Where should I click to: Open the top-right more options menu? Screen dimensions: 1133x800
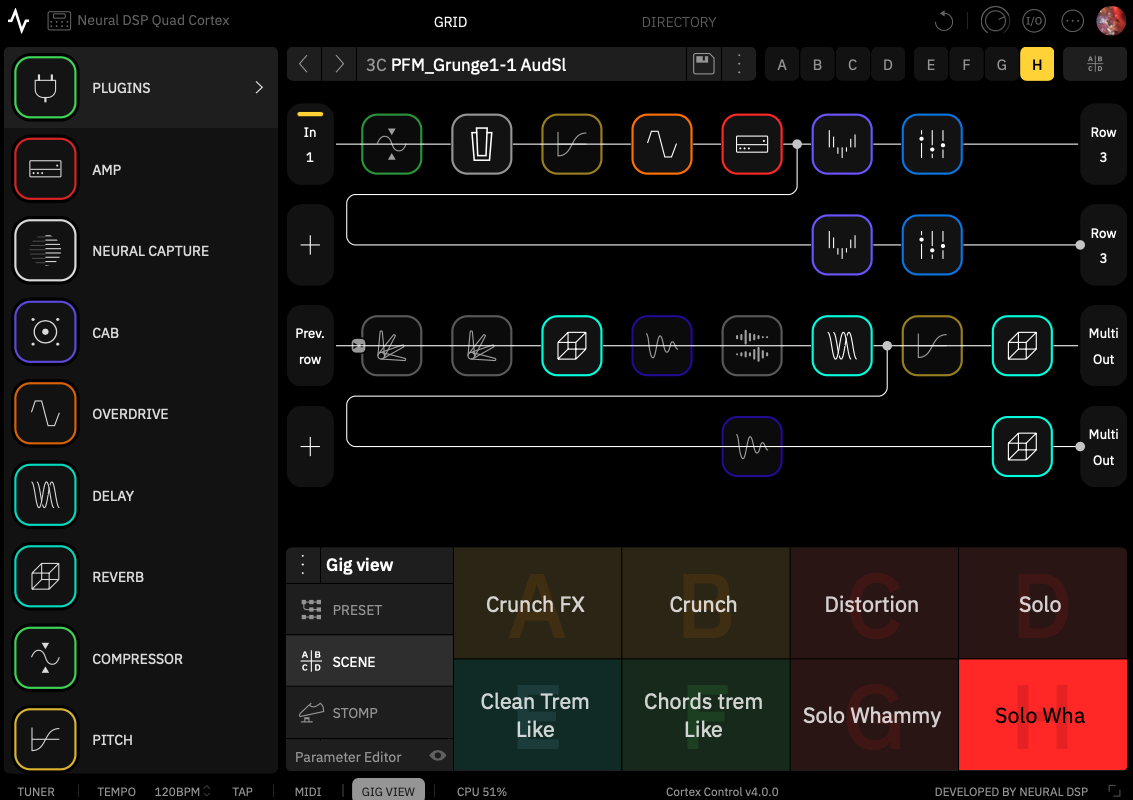(1072, 21)
